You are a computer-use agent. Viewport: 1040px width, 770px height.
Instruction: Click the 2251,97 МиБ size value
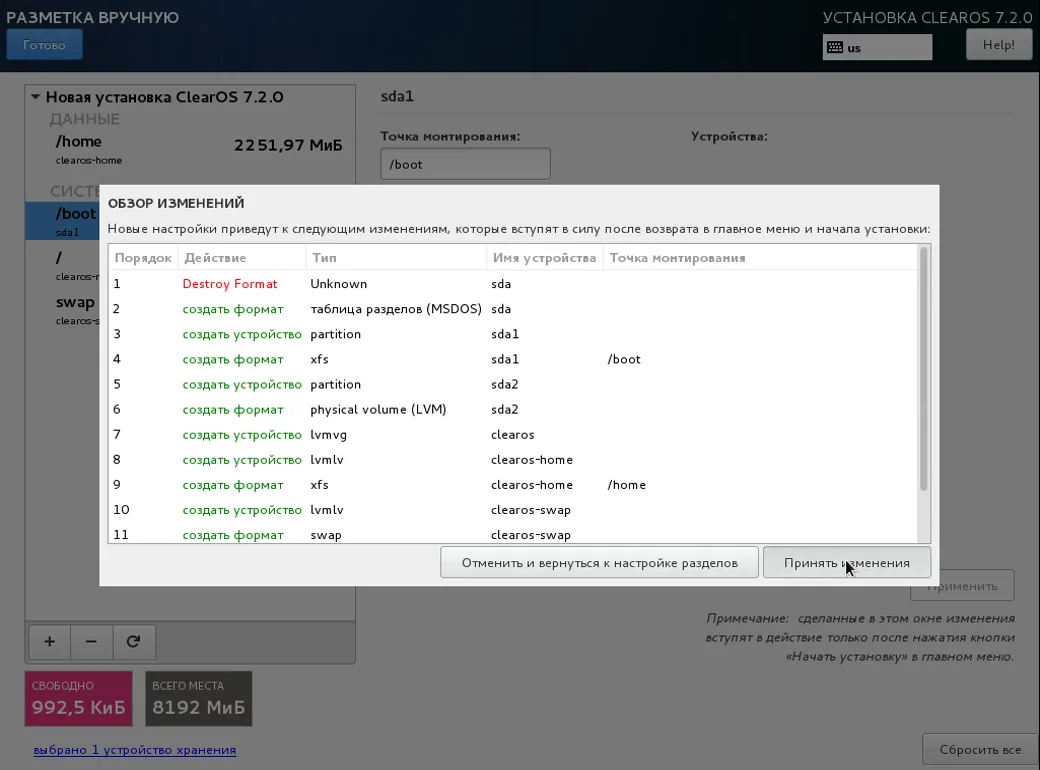(x=288, y=145)
